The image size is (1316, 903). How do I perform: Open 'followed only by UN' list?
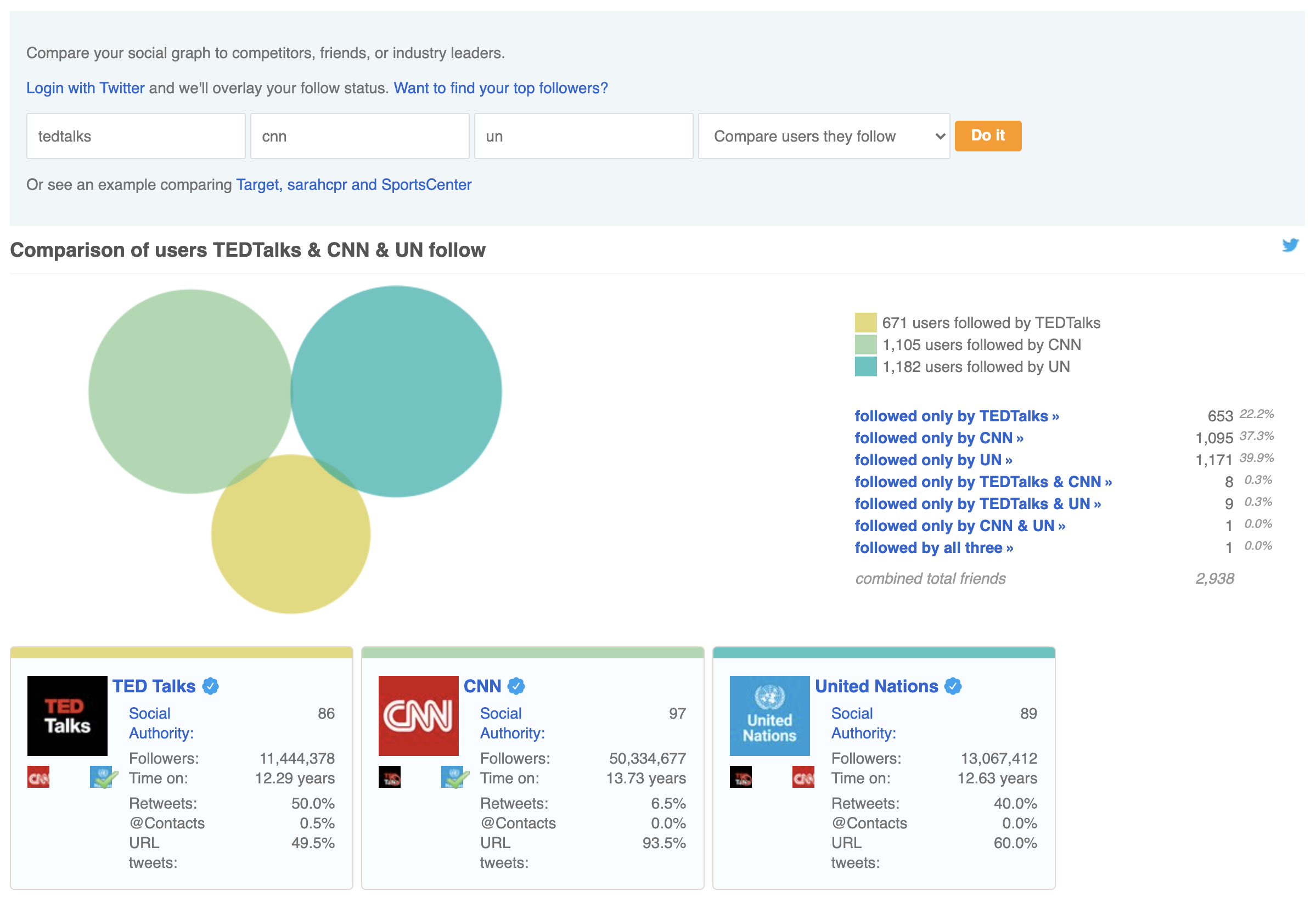[933, 460]
